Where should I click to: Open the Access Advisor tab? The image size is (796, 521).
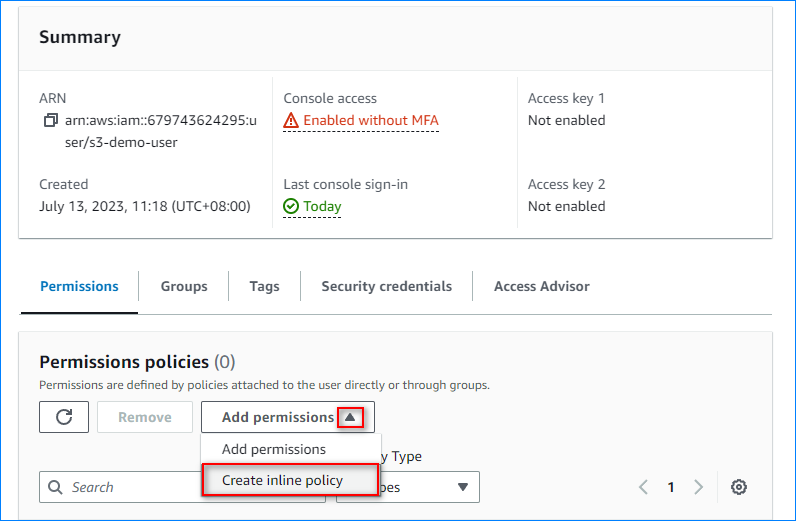(541, 286)
